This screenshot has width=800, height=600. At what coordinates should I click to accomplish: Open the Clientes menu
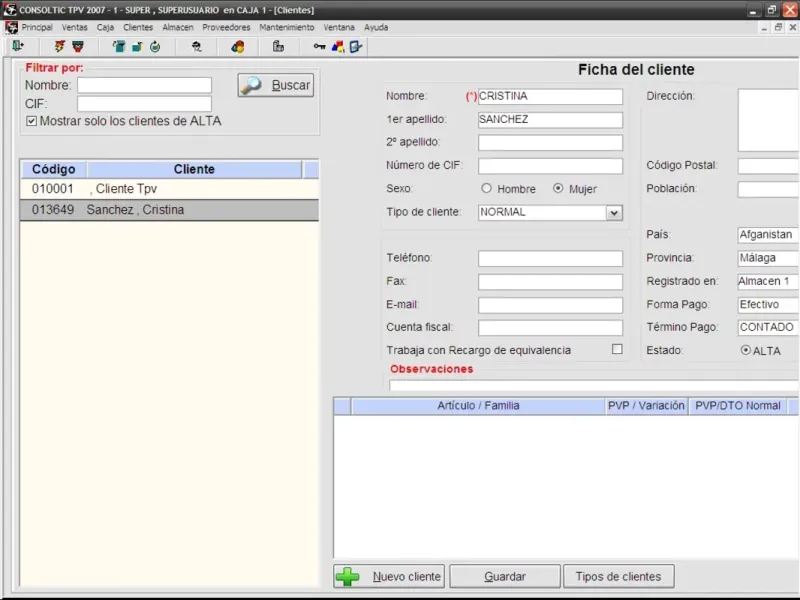point(138,28)
